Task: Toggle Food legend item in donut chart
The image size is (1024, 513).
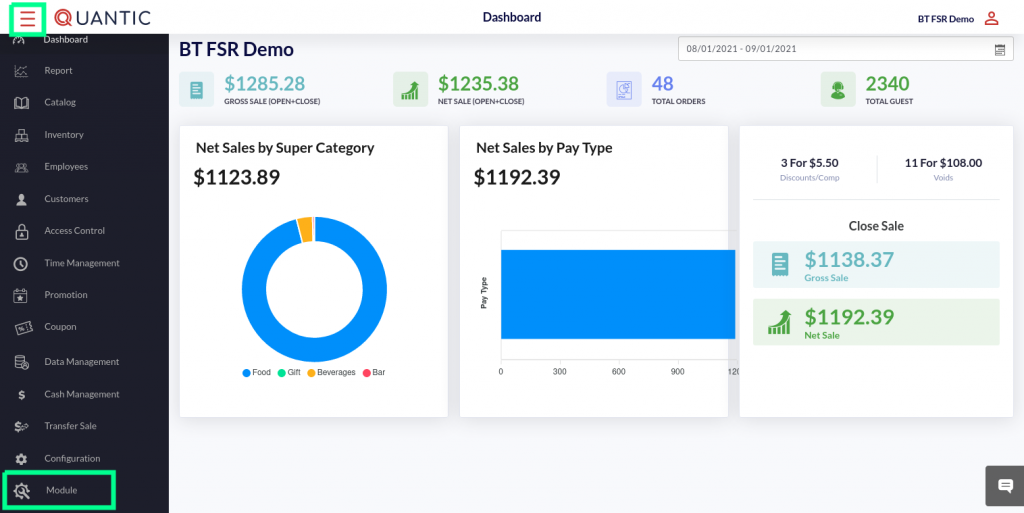Action: tap(256, 373)
